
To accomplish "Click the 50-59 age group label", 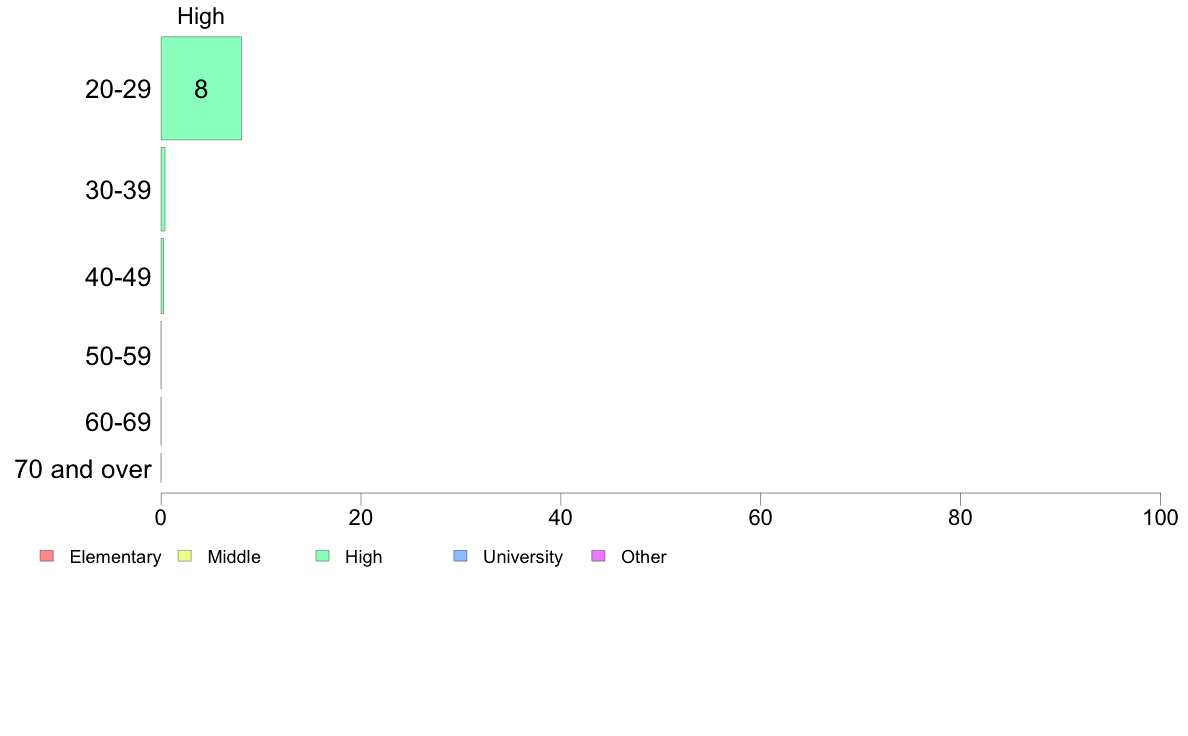I will tap(118, 356).
